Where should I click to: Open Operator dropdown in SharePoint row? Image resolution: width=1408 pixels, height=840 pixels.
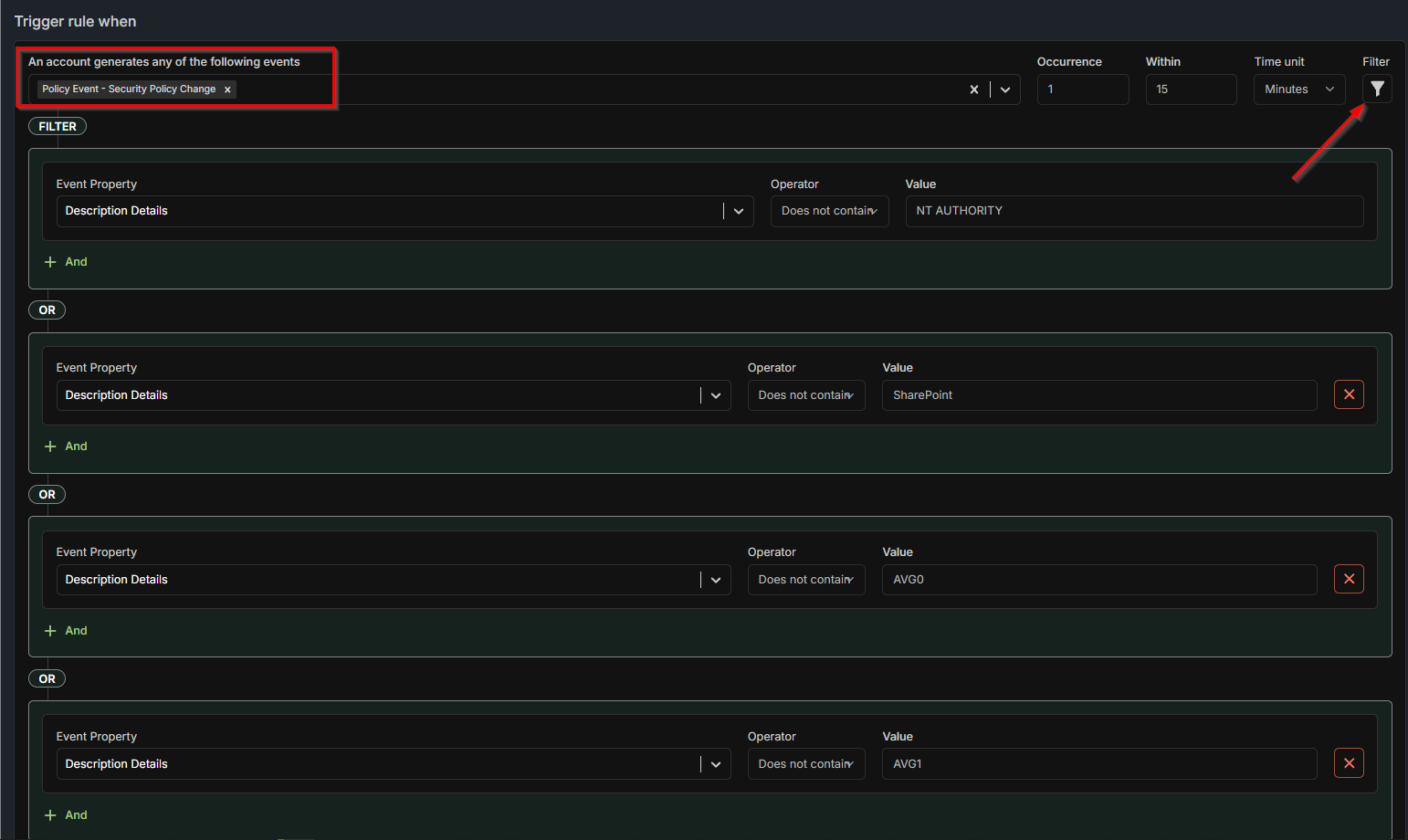pos(805,395)
